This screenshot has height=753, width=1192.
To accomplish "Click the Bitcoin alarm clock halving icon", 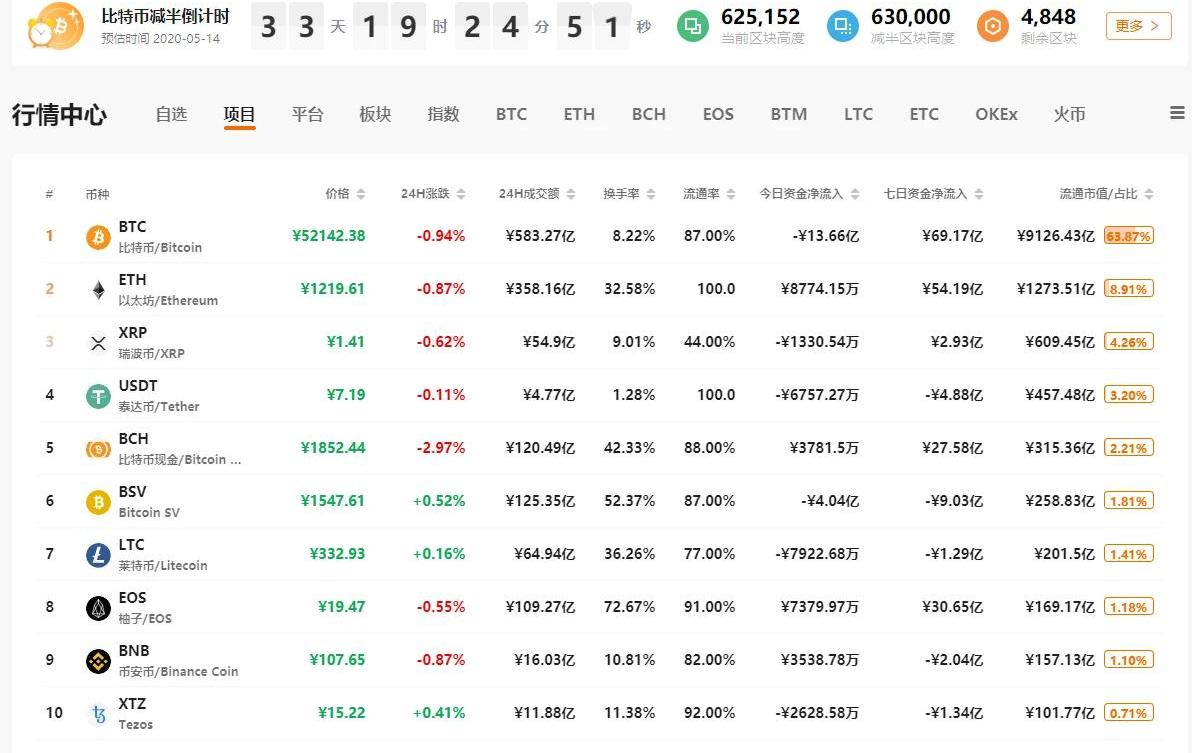I will click(55, 26).
